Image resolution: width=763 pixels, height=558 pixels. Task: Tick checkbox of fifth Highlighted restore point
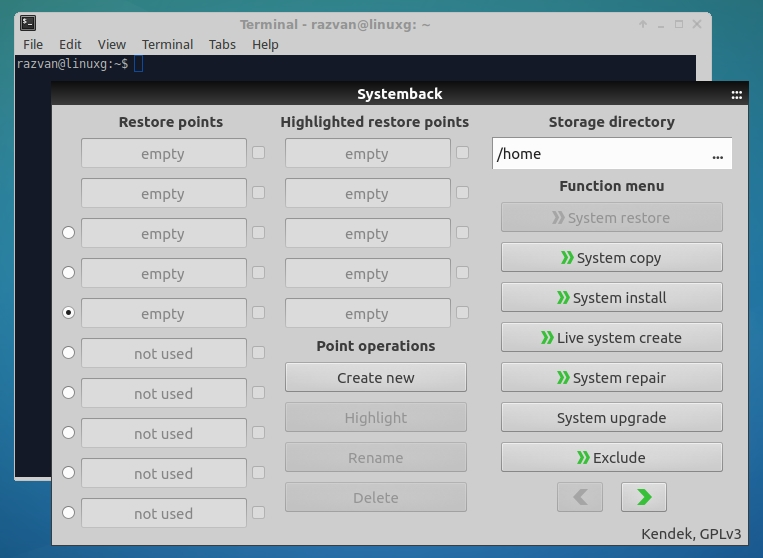click(462, 312)
